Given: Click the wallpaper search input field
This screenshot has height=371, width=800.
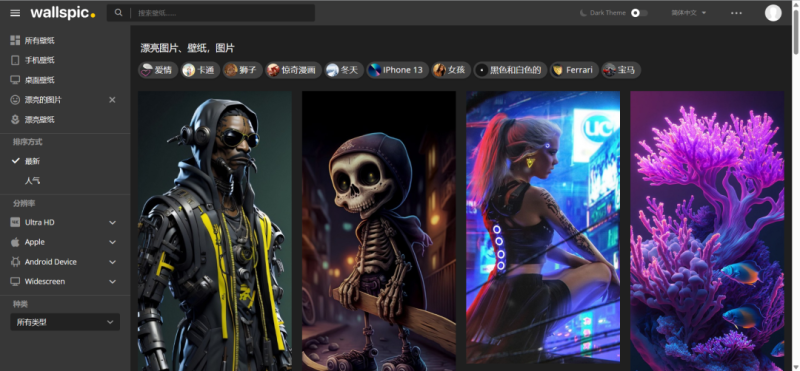Looking at the screenshot, I should pyautogui.click(x=222, y=13).
